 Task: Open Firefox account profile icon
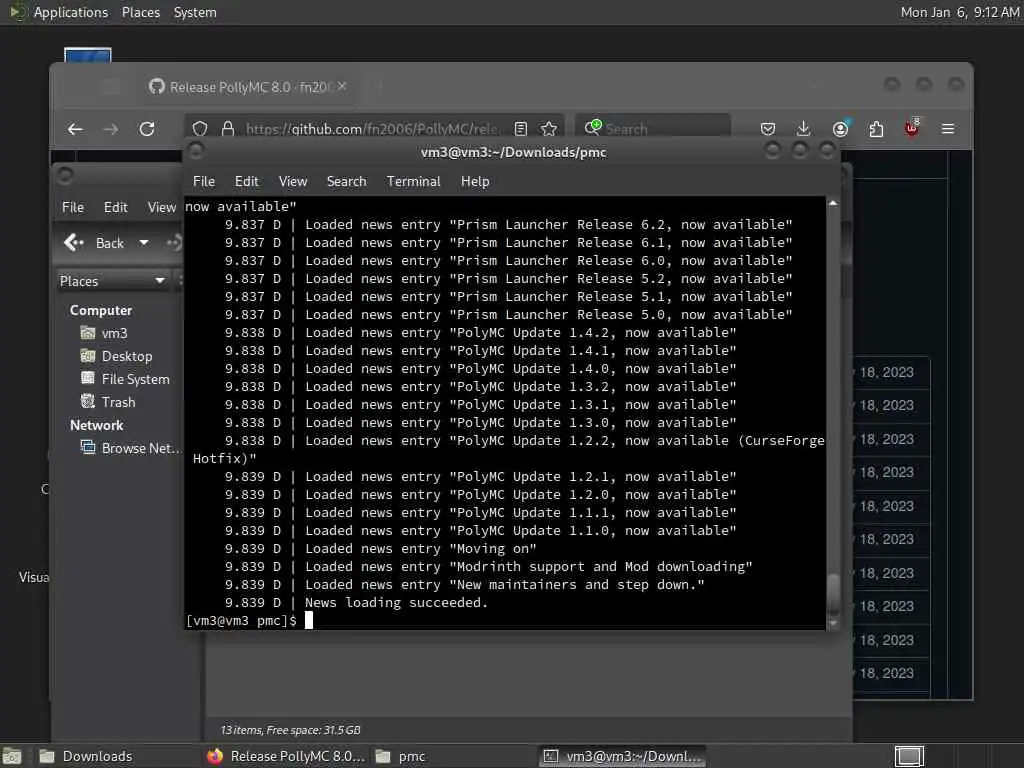[840, 129]
